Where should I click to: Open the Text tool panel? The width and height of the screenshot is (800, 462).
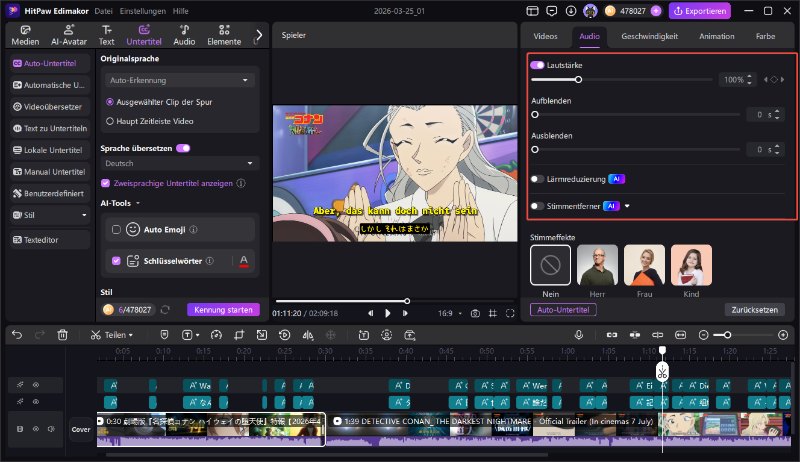[x=106, y=35]
